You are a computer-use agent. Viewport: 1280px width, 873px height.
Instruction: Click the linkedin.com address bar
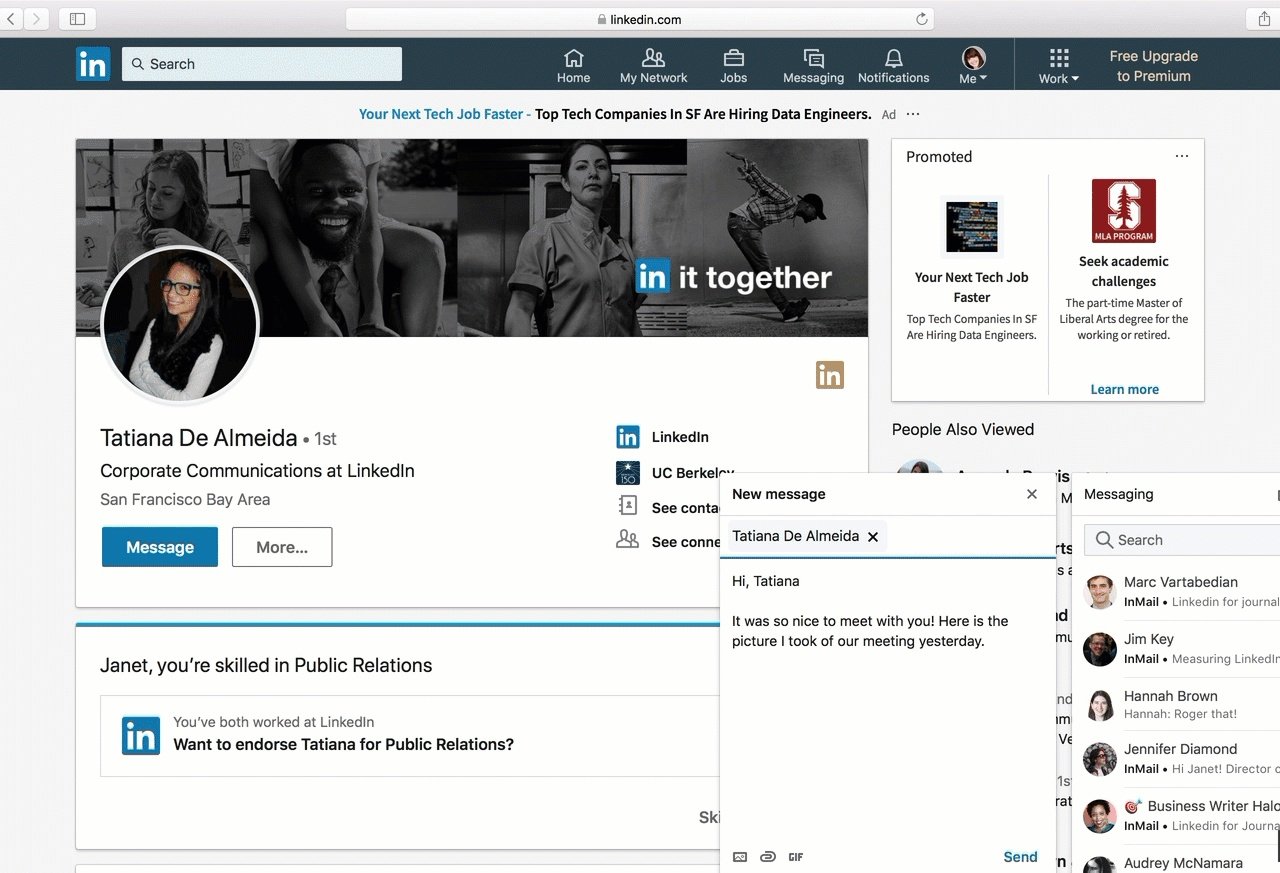pos(640,19)
